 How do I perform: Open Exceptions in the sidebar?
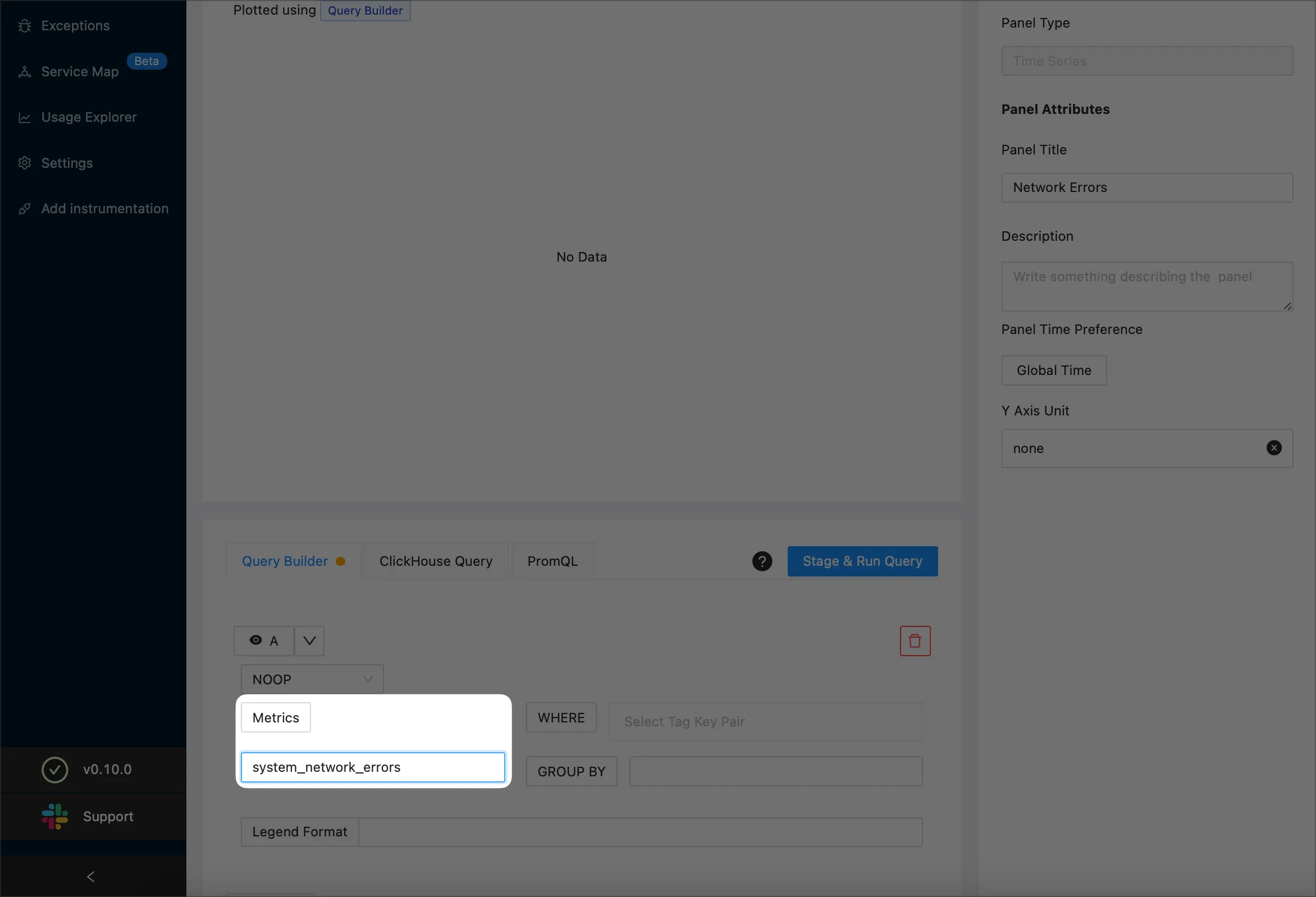(75, 25)
